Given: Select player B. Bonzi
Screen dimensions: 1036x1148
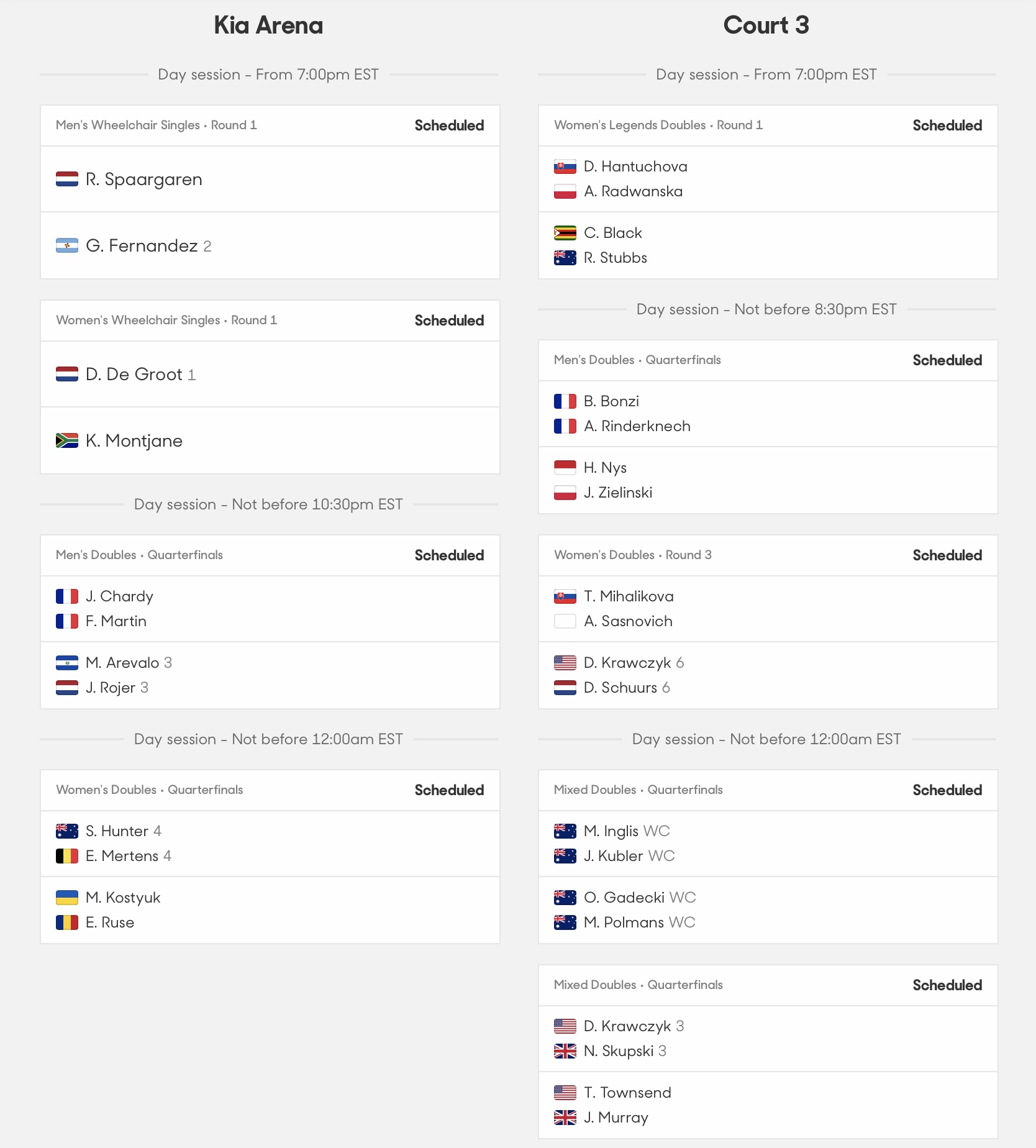Looking at the screenshot, I should point(611,401).
